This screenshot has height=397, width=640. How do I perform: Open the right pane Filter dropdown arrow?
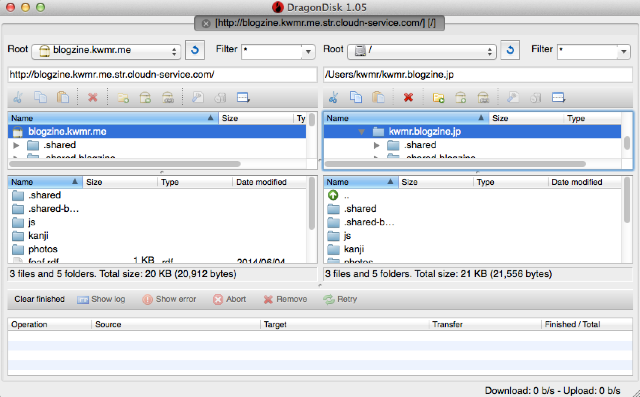point(624,51)
